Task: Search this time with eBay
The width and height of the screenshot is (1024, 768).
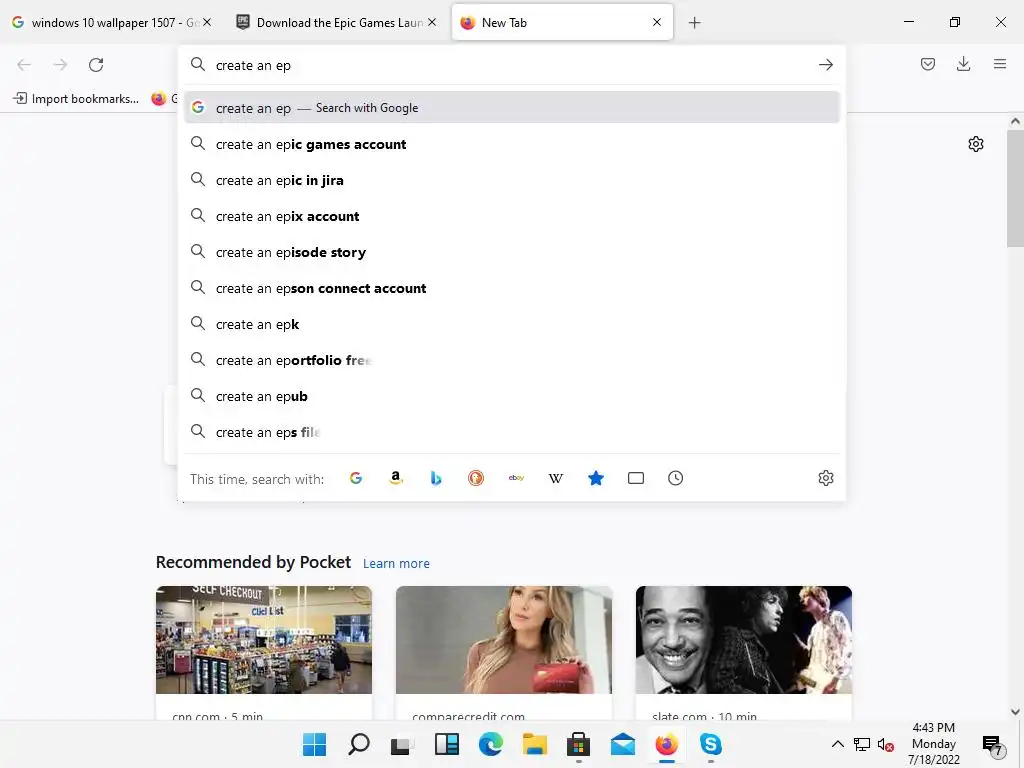Action: 516,478
